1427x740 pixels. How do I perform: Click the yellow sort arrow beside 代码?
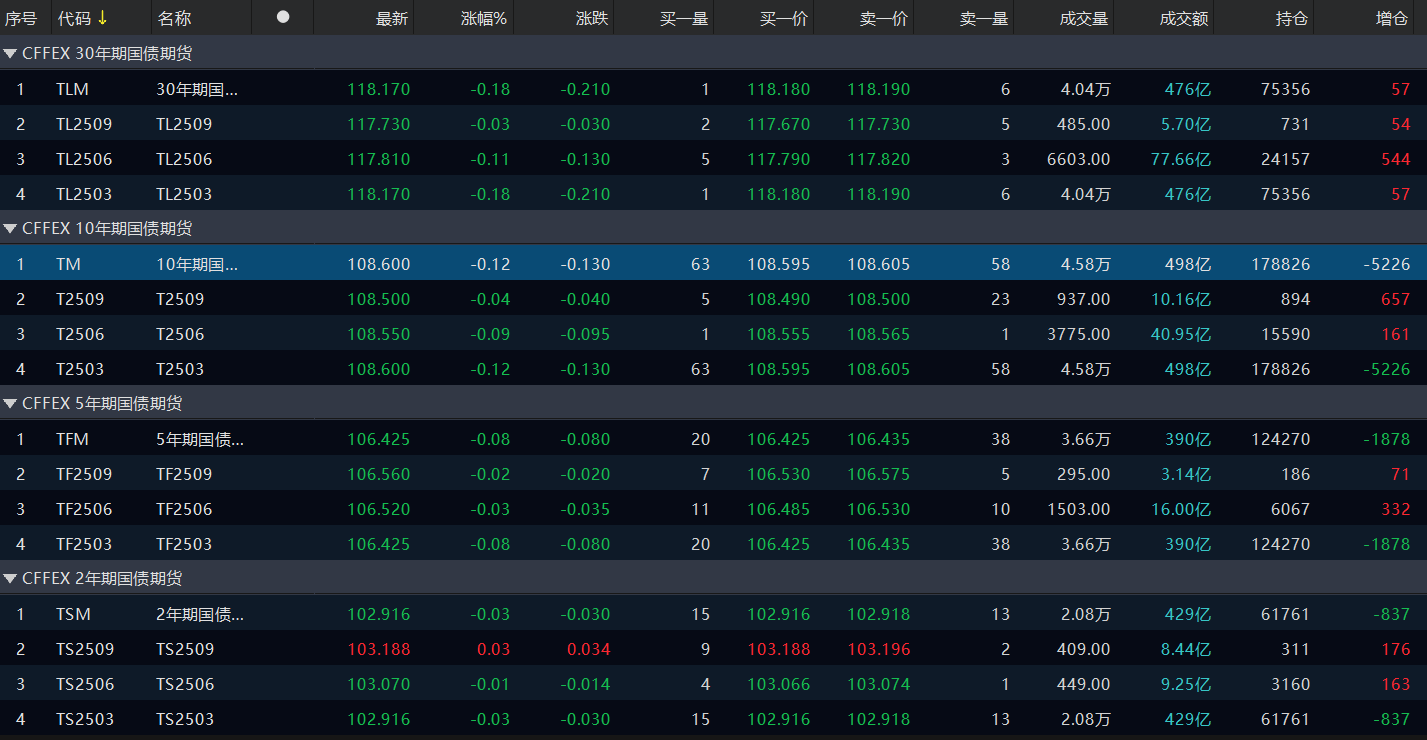coord(102,18)
